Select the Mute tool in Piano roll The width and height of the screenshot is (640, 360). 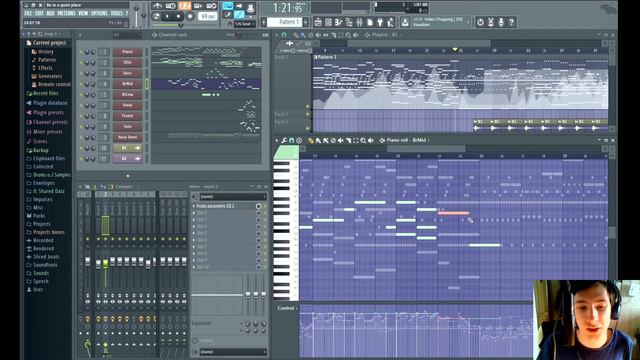pyautogui.click(x=340, y=140)
